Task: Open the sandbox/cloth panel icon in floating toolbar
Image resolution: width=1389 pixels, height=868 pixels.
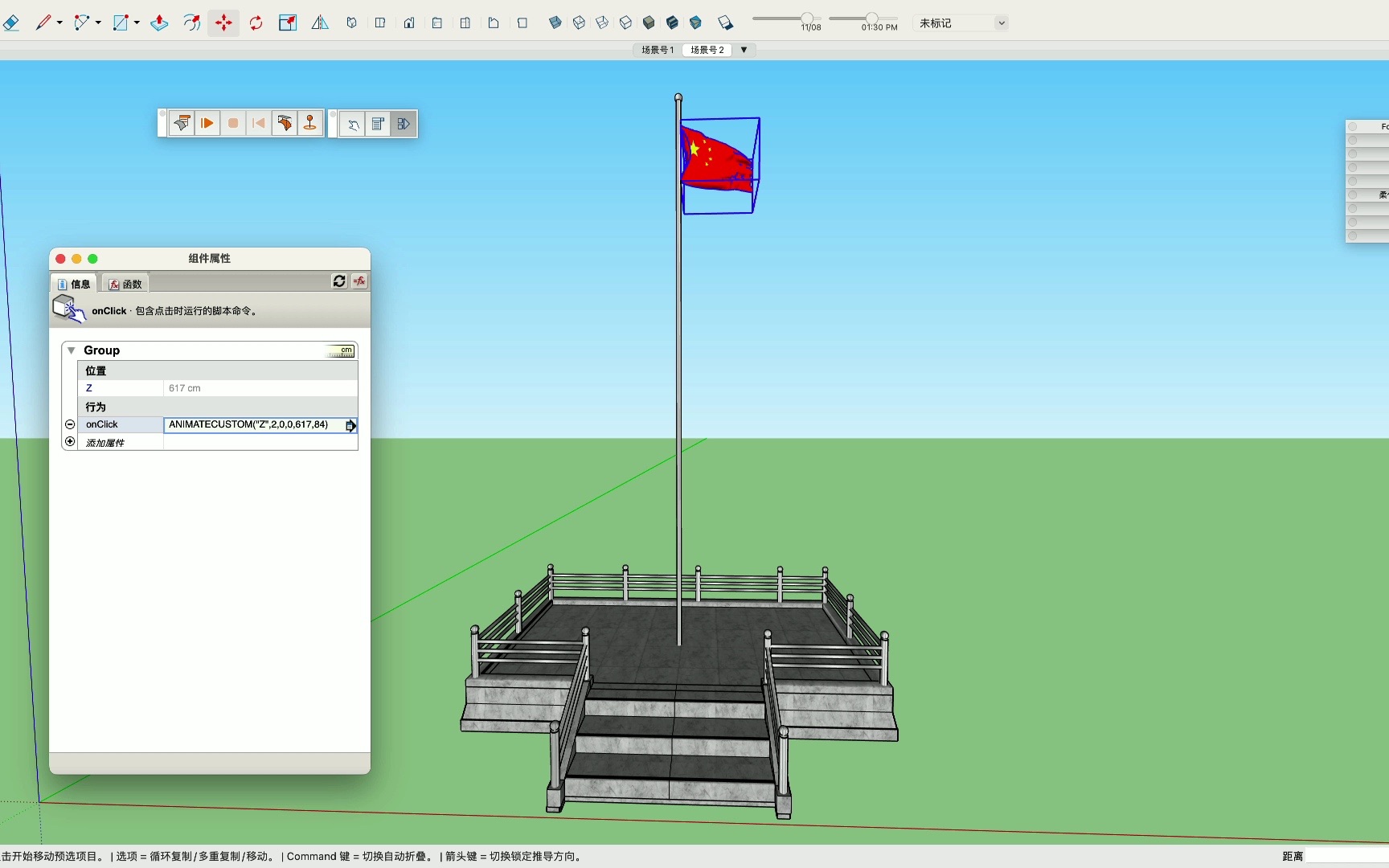Action: tap(182, 124)
